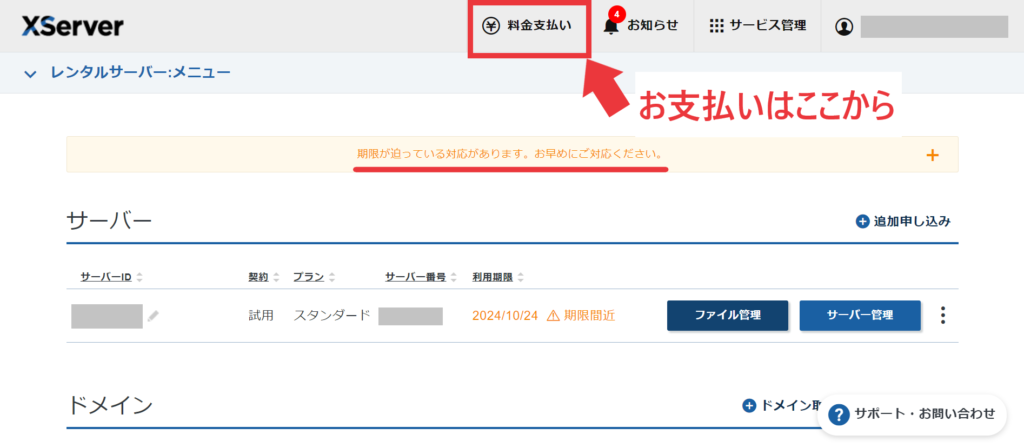Click the plus icon in ドメイン section

[749, 406]
